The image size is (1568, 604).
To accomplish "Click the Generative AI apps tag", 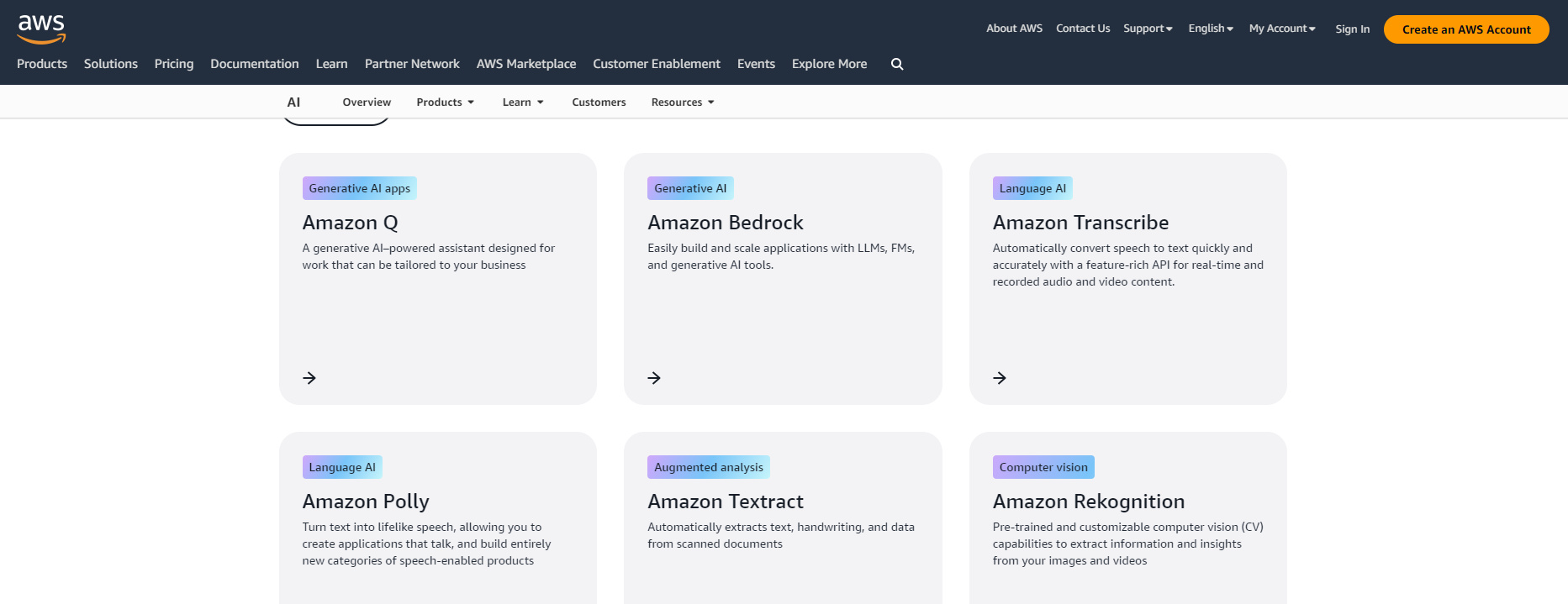I will pyautogui.click(x=360, y=188).
